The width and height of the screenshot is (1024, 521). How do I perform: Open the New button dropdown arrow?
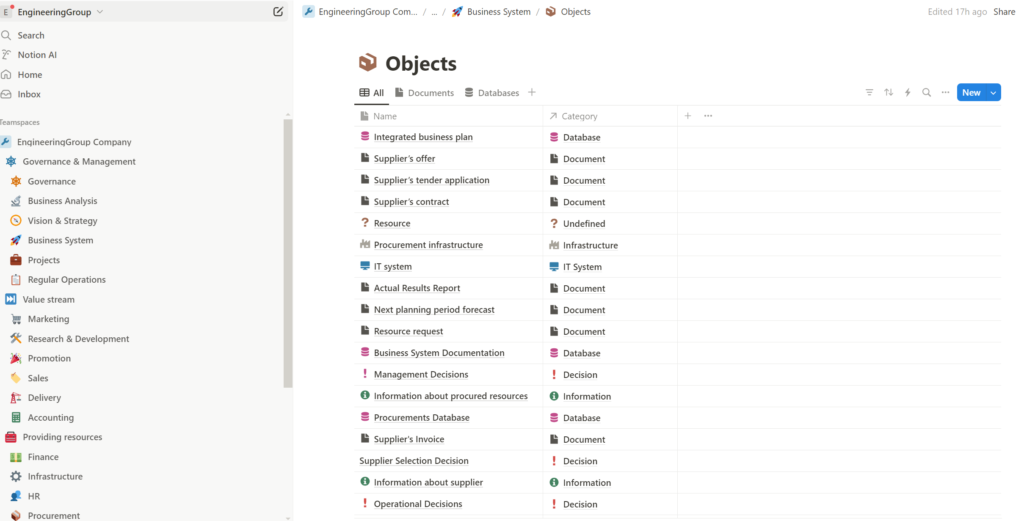point(993,93)
